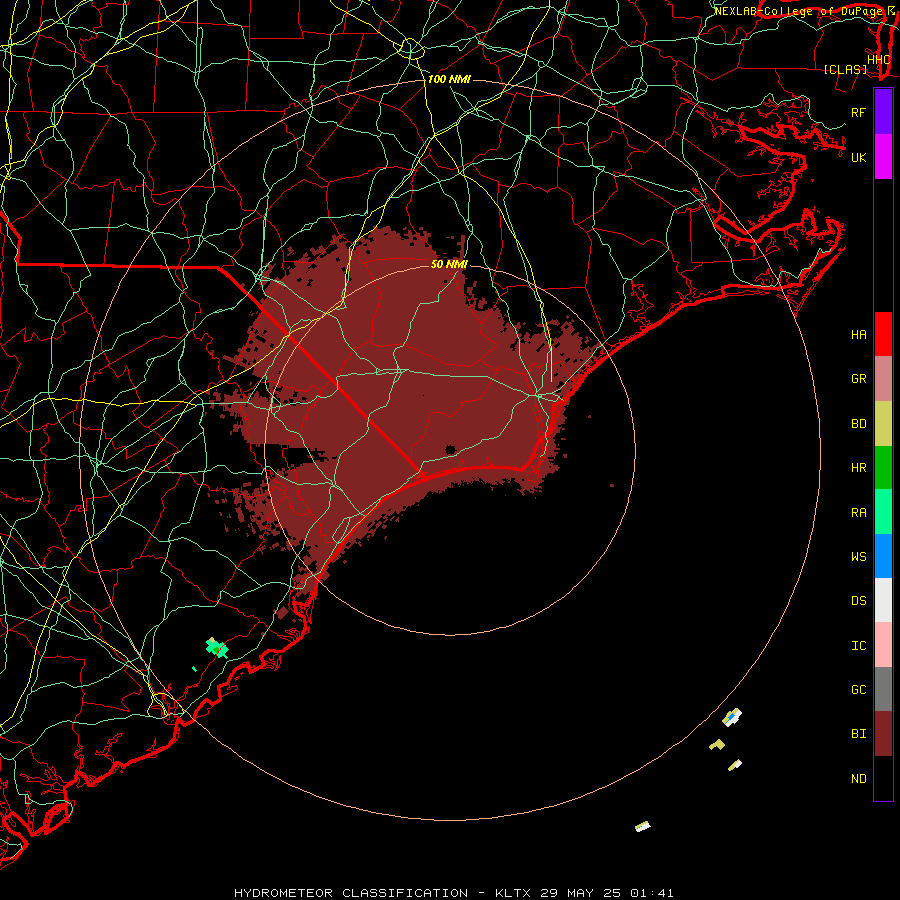Click the HA legend label
This screenshot has height=900, width=900.
coord(859,334)
